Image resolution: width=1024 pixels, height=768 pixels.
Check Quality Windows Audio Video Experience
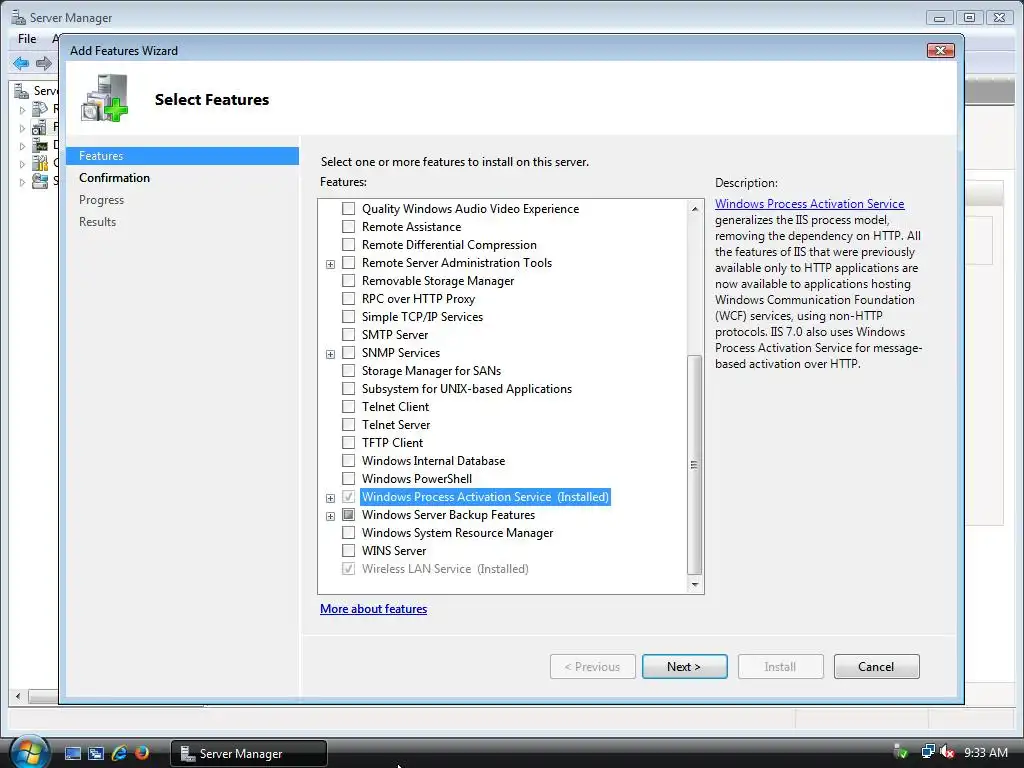[349, 208]
